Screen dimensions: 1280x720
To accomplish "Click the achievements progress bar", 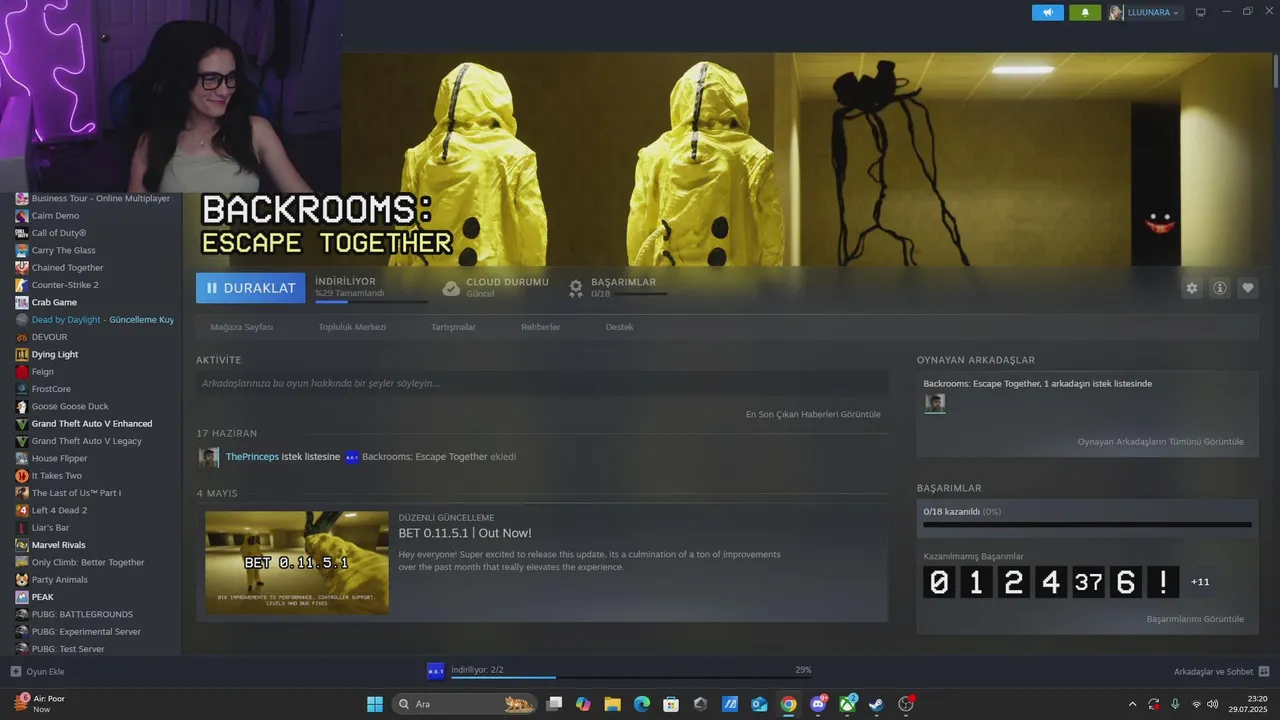I will (x=1087, y=524).
